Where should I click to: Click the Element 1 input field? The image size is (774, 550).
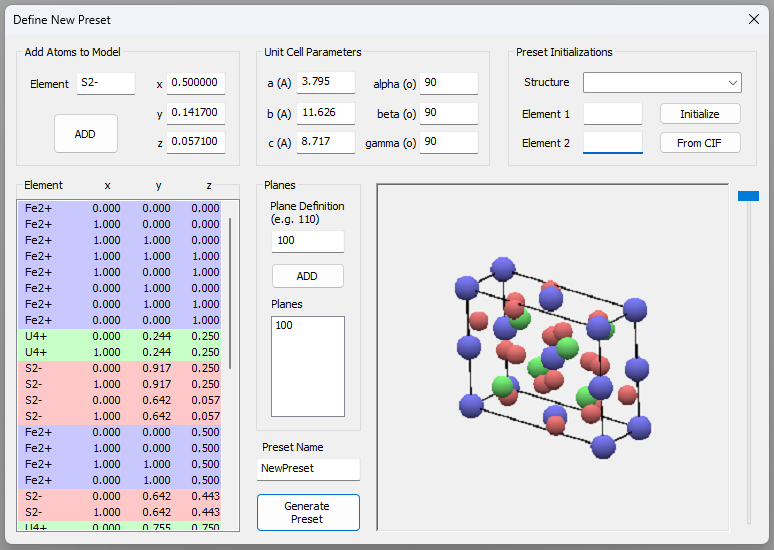pos(612,114)
